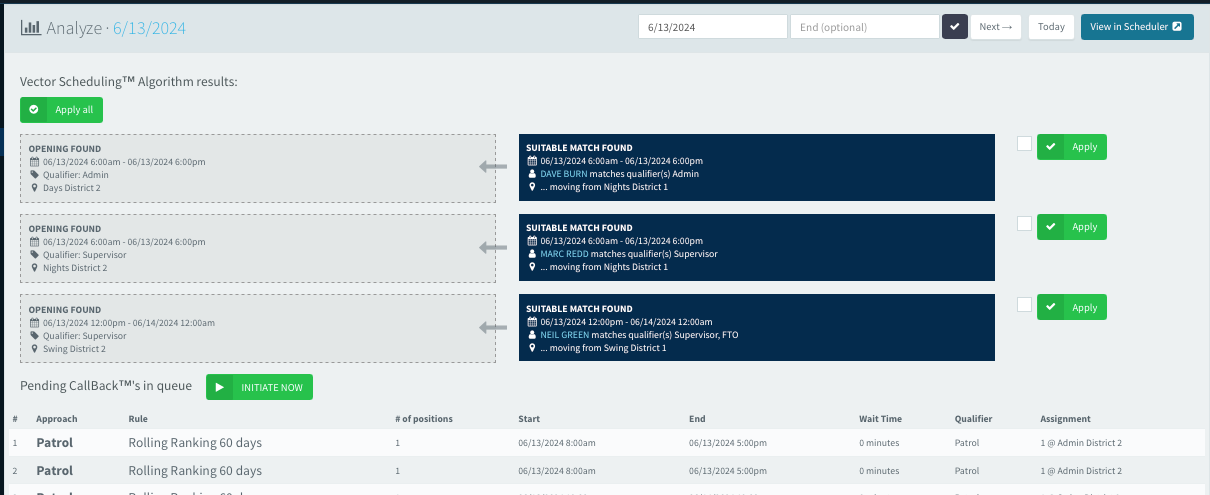Click arrow pointing to Swing District 2 opening
Screen dimensions: 1210x495
coord(494,327)
